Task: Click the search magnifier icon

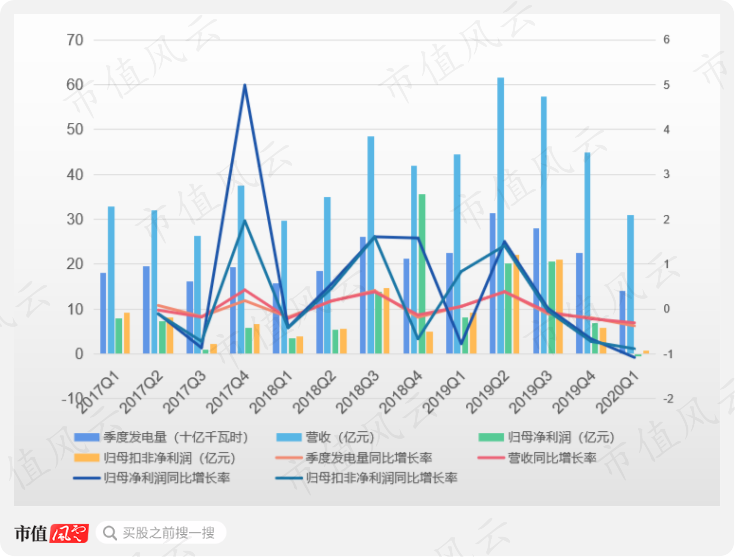Action: coord(110,533)
